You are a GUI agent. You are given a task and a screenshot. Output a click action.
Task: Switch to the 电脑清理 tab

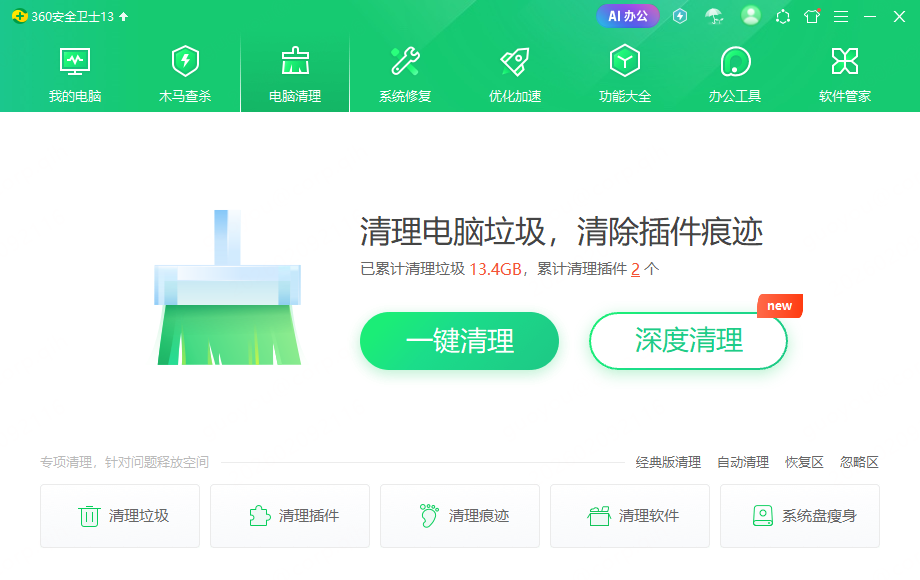click(x=295, y=74)
